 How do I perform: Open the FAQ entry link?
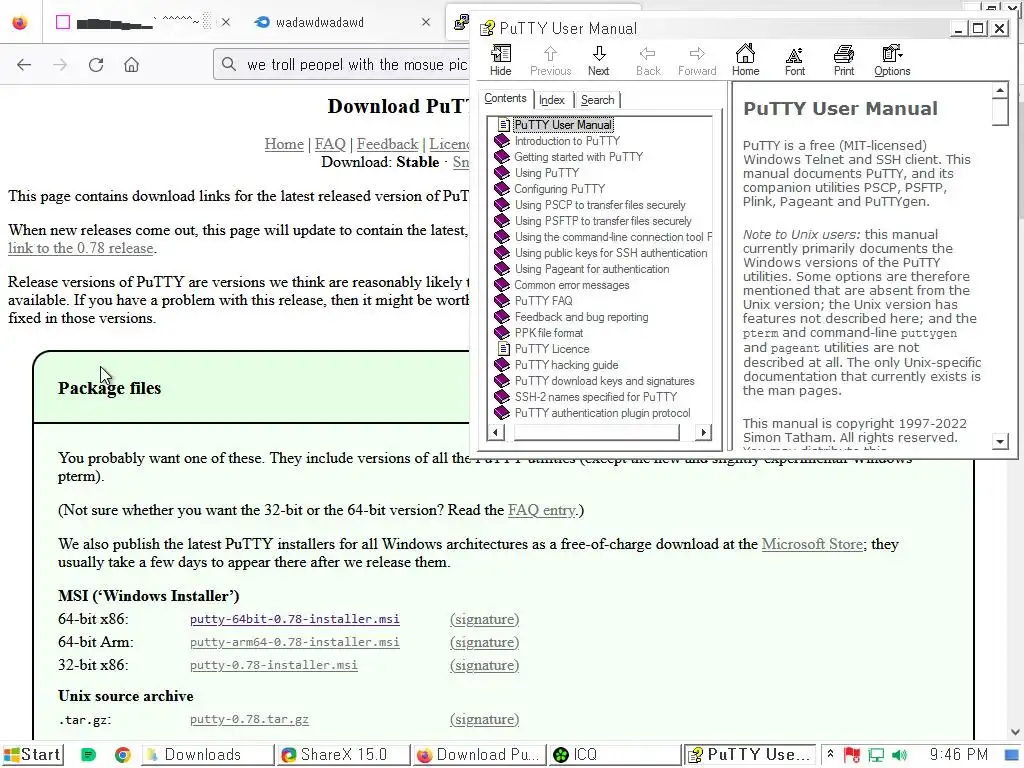coord(542,510)
